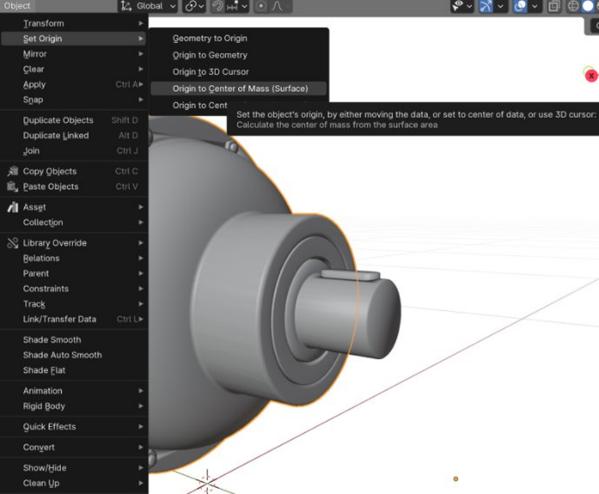Open the proportional editing falloff curve
The width and height of the screenshot is (599, 494).
tap(278, 6)
